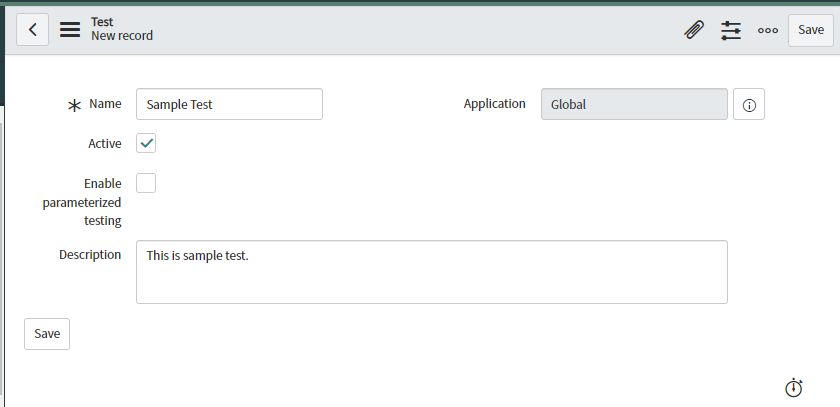Image resolution: width=840 pixels, height=407 pixels.
Task: Click the Save button in the header
Action: pyautogui.click(x=811, y=31)
